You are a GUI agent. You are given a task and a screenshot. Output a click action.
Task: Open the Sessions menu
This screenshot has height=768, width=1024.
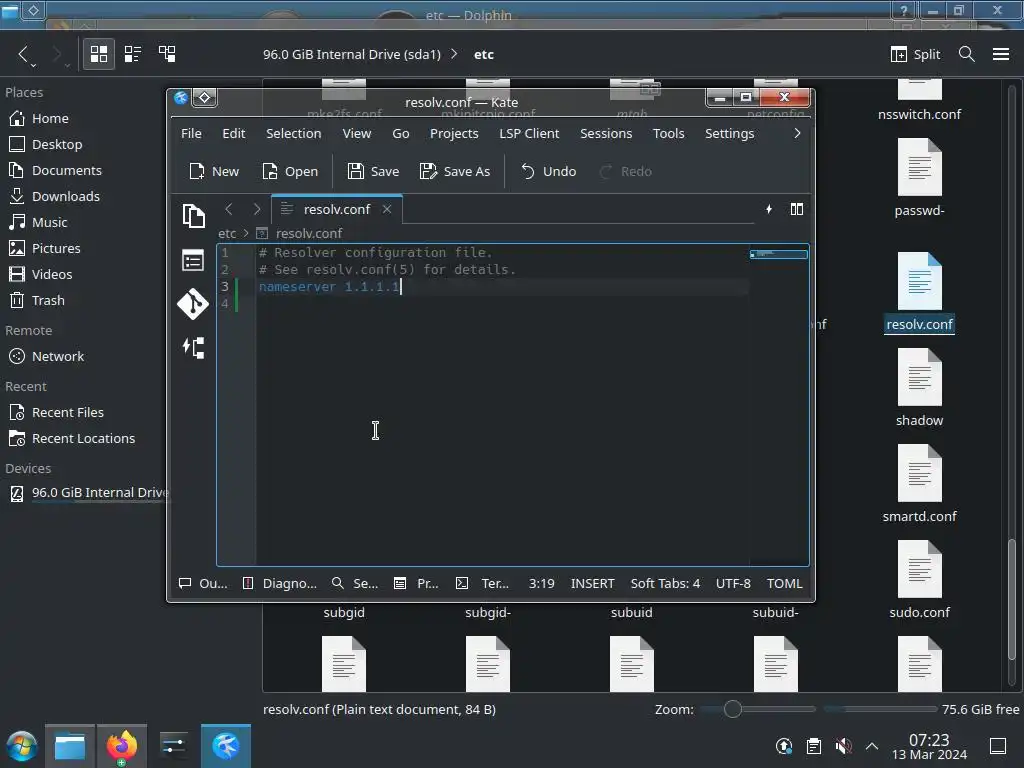click(x=607, y=133)
